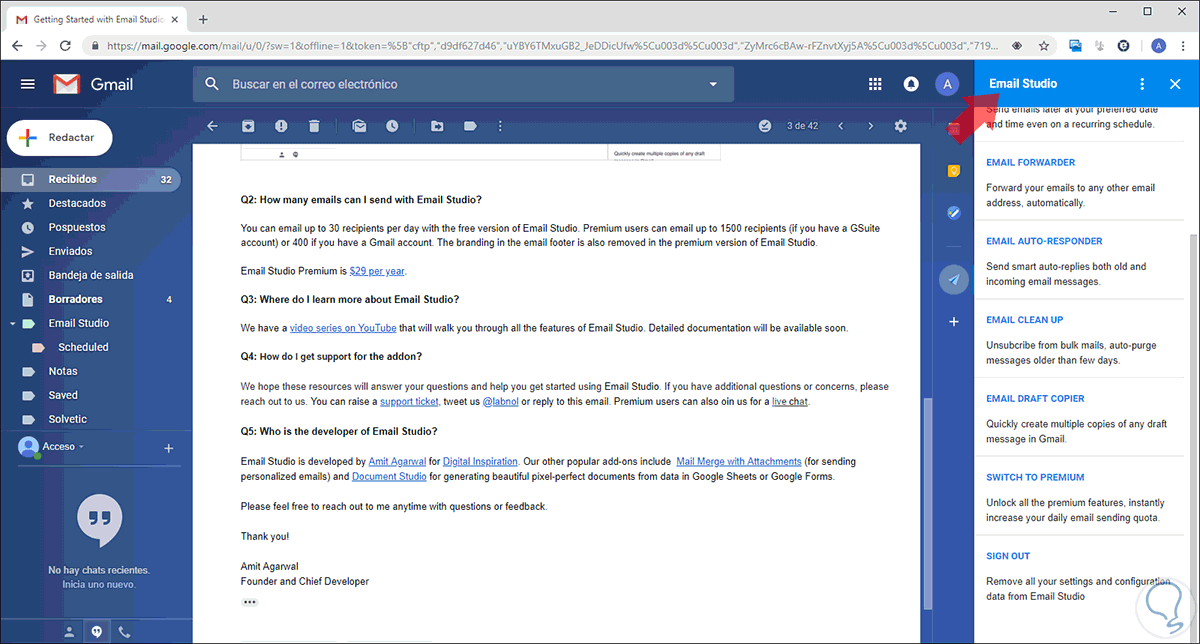
Task: Open Bandeja de salida folder
Action: (x=92, y=276)
